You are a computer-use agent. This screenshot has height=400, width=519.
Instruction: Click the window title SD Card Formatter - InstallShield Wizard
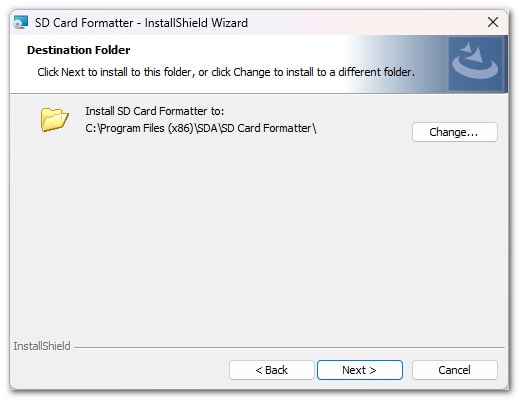[141, 23]
